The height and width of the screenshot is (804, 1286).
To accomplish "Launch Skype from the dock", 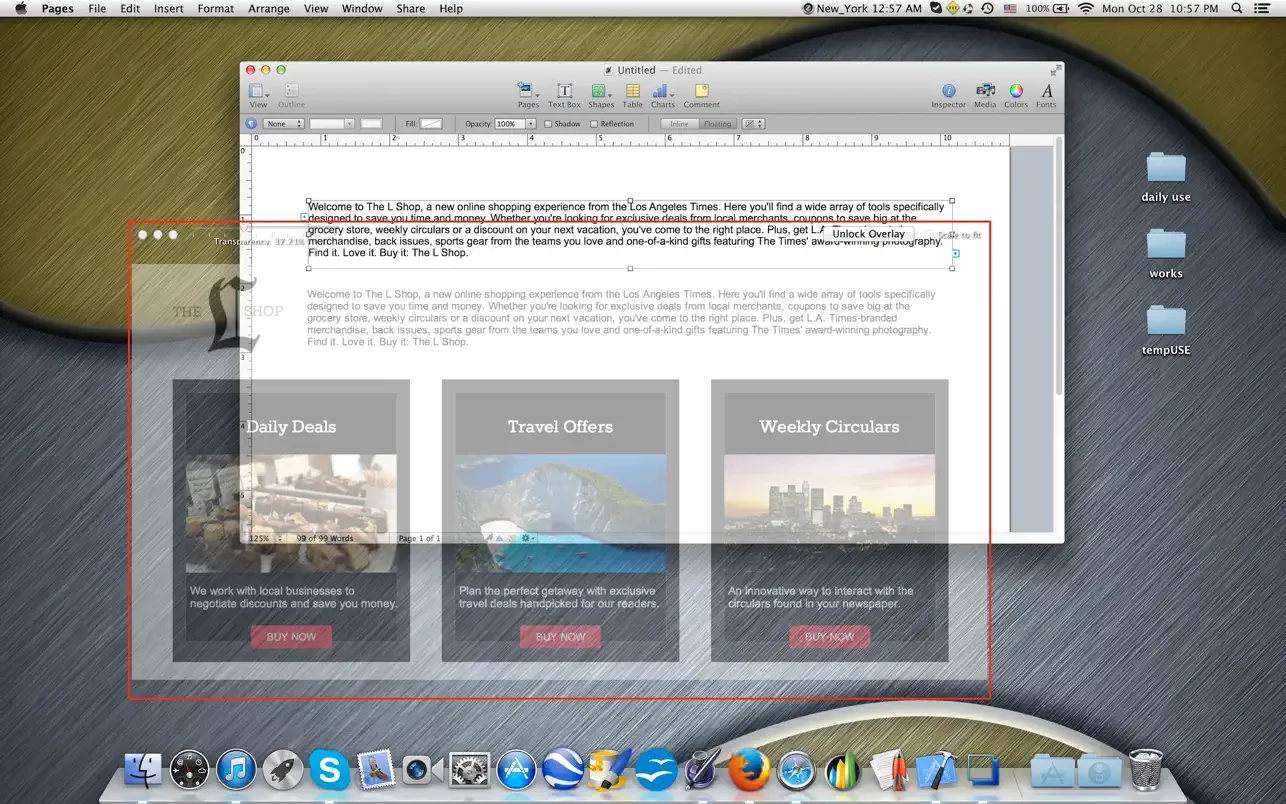I will click(x=329, y=769).
